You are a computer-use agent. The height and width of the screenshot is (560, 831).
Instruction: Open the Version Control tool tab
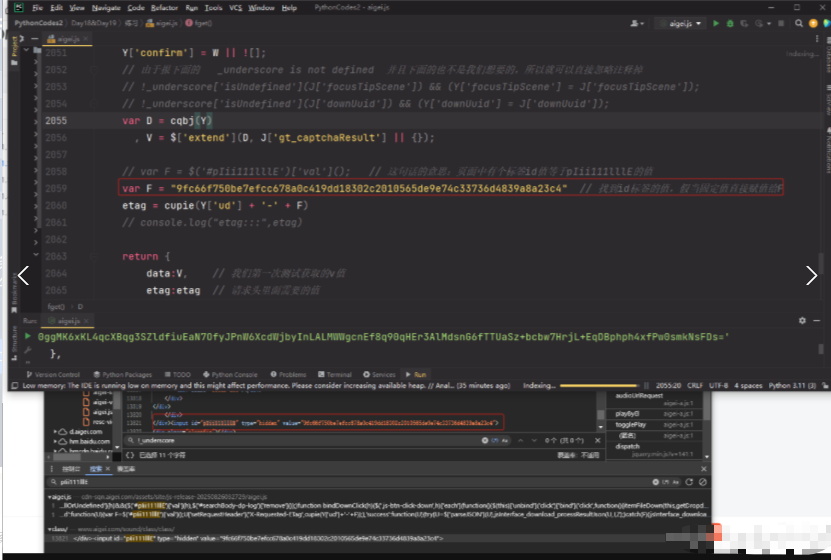(53, 375)
